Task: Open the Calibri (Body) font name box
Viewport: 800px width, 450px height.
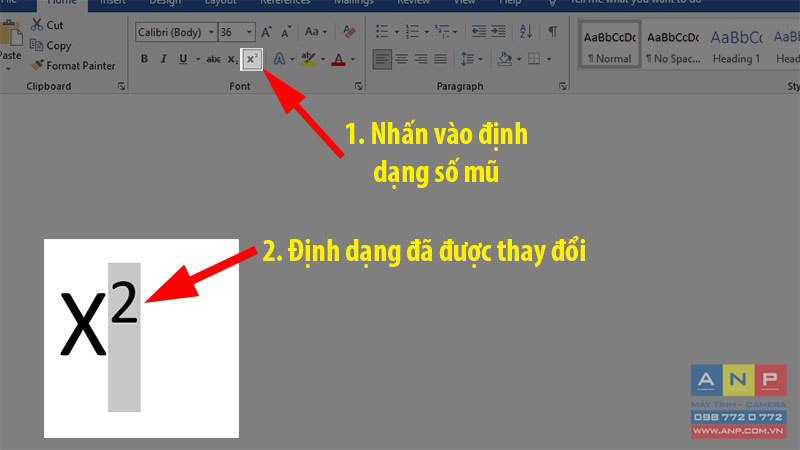Action: pyautogui.click(x=176, y=32)
